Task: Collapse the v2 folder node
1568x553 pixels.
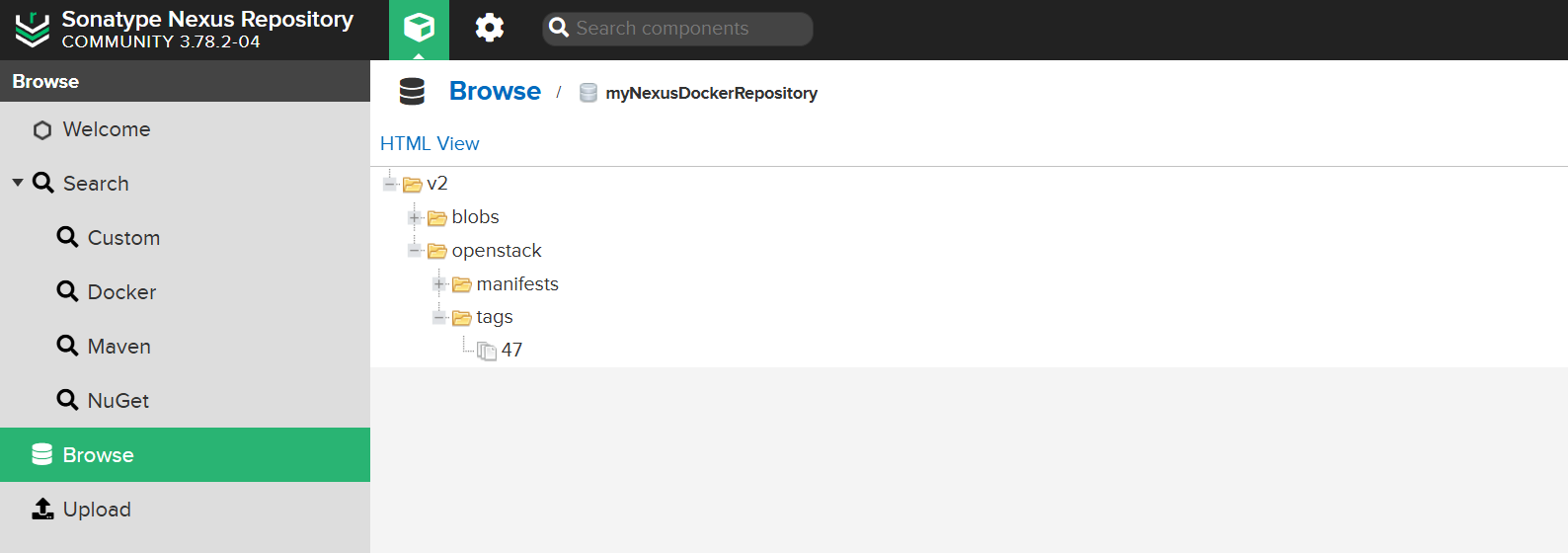Action: (x=390, y=184)
